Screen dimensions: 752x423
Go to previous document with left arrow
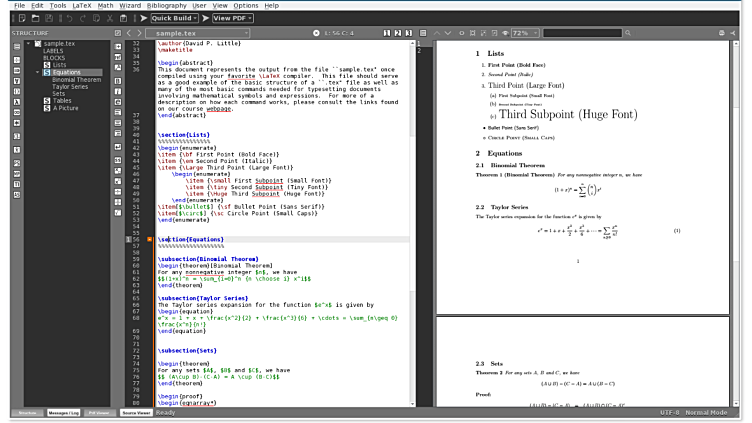coord(128,33)
